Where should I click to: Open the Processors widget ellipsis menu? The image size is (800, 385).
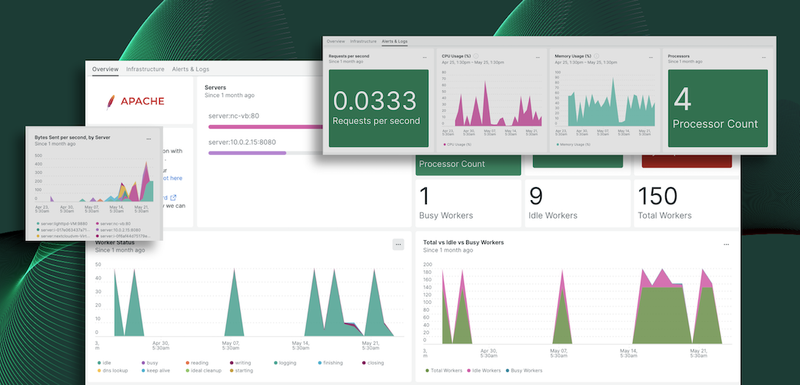(763, 58)
